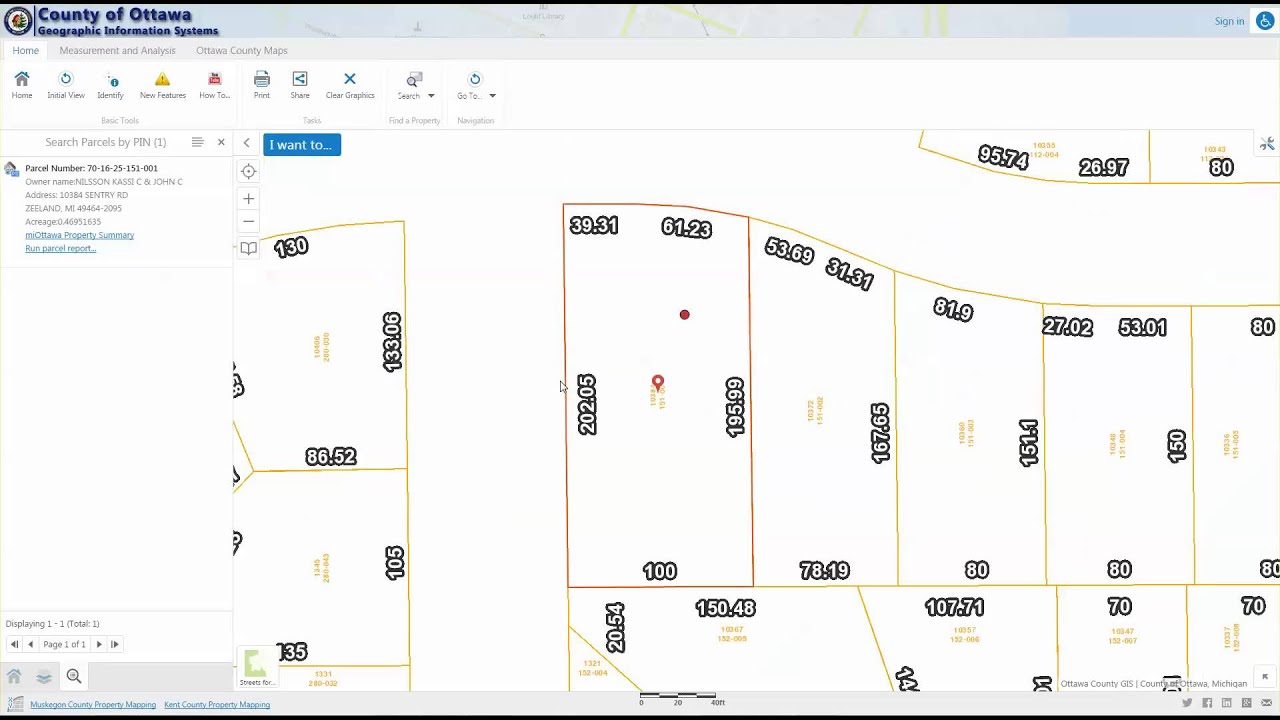Click the Print tool
1280x720 pixels.
click(262, 85)
